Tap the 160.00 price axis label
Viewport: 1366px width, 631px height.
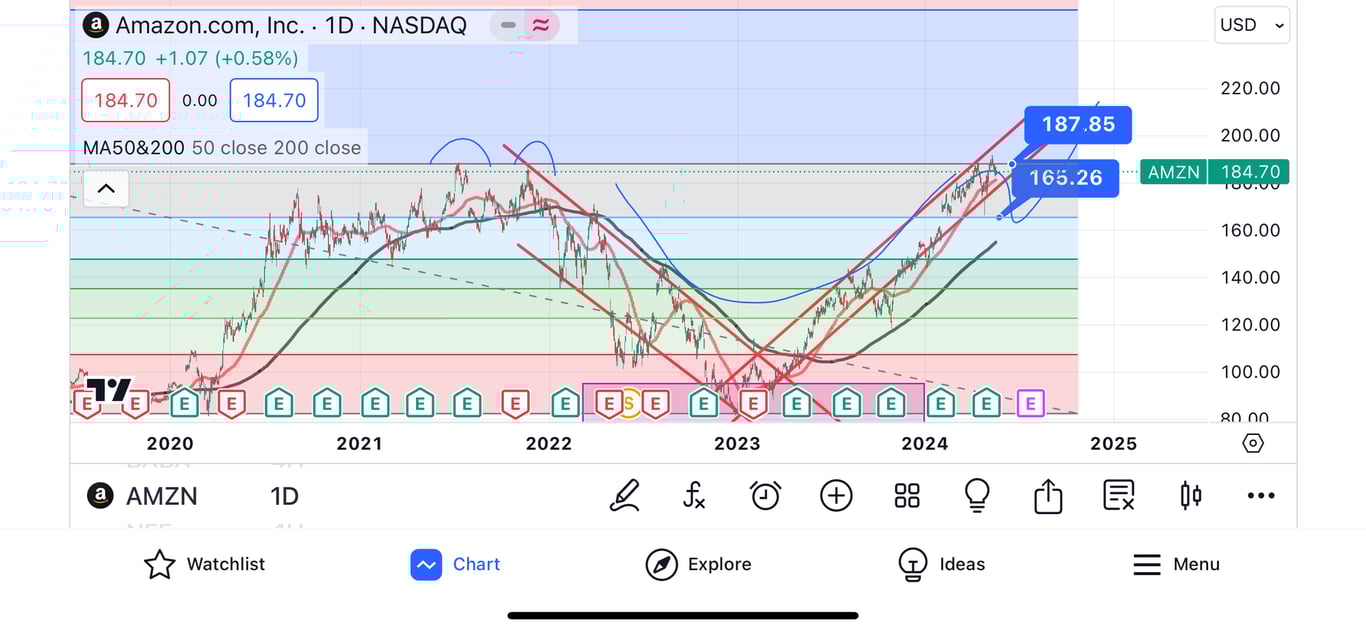pos(1250,230)
